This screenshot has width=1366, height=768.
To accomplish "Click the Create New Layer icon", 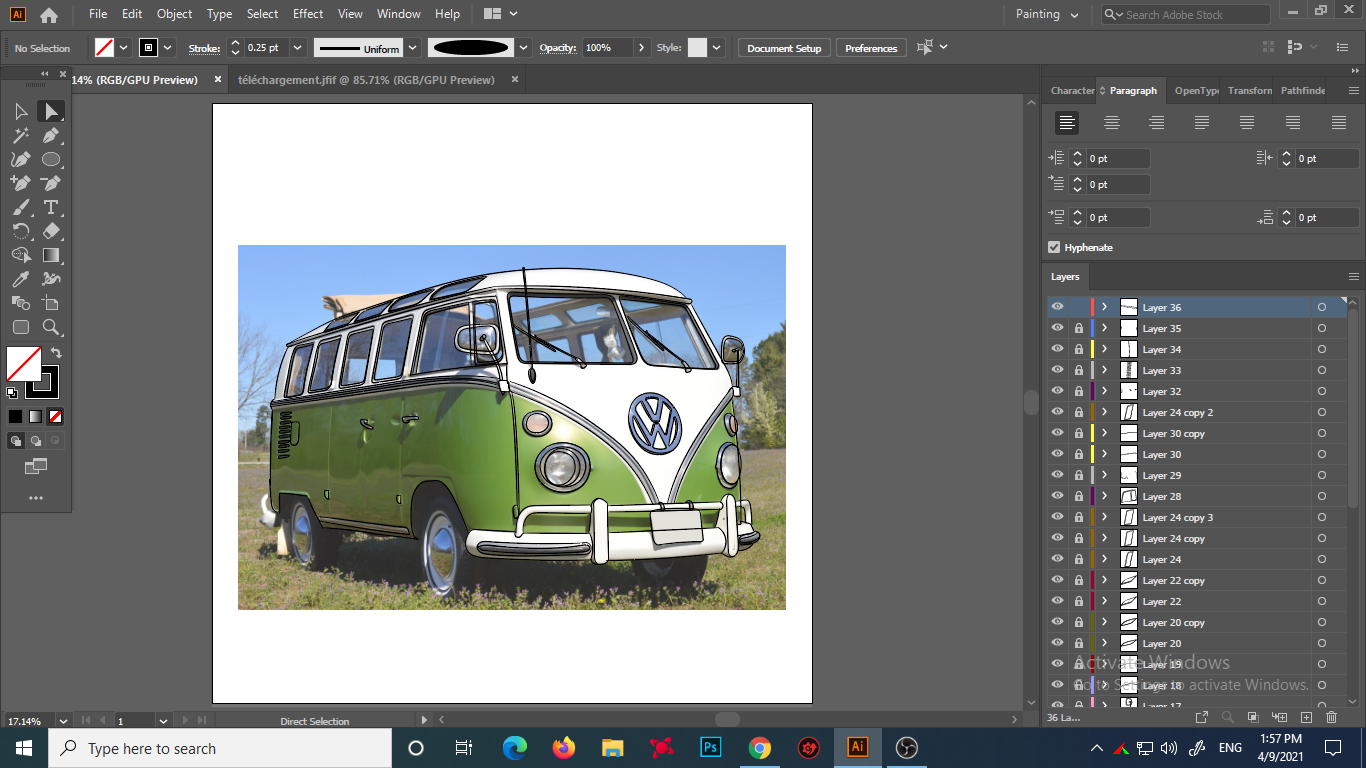I will point(1306,717).
